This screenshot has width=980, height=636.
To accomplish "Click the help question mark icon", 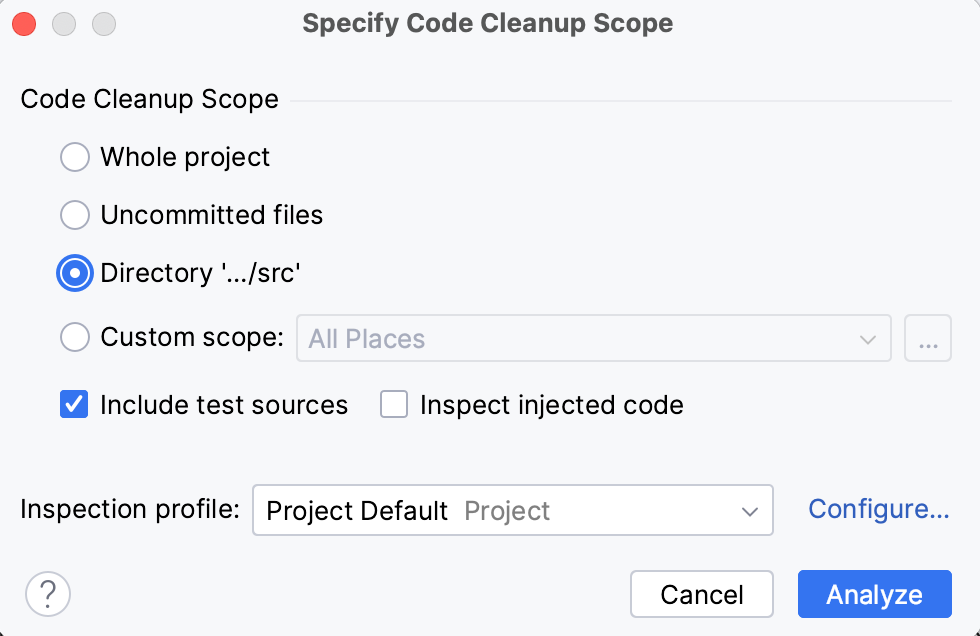I will point(47,594).
